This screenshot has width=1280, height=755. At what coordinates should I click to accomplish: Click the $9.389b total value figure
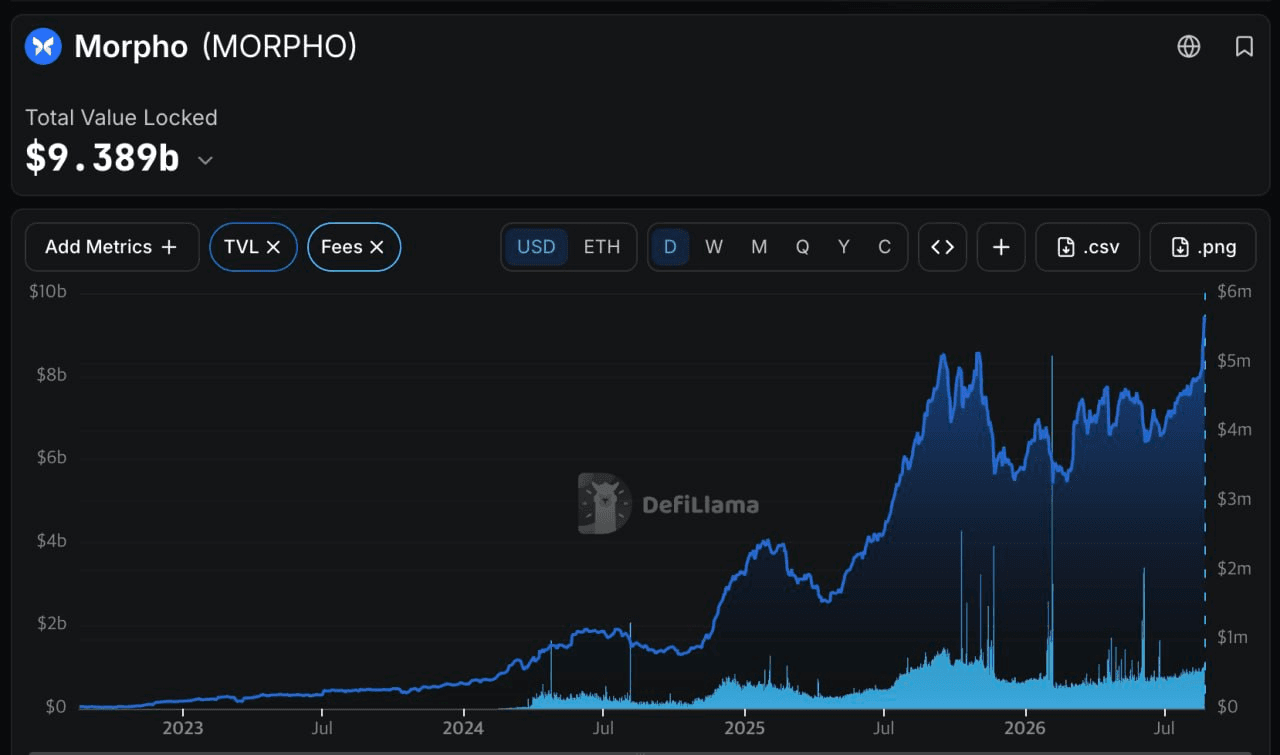tap(102, 157)
